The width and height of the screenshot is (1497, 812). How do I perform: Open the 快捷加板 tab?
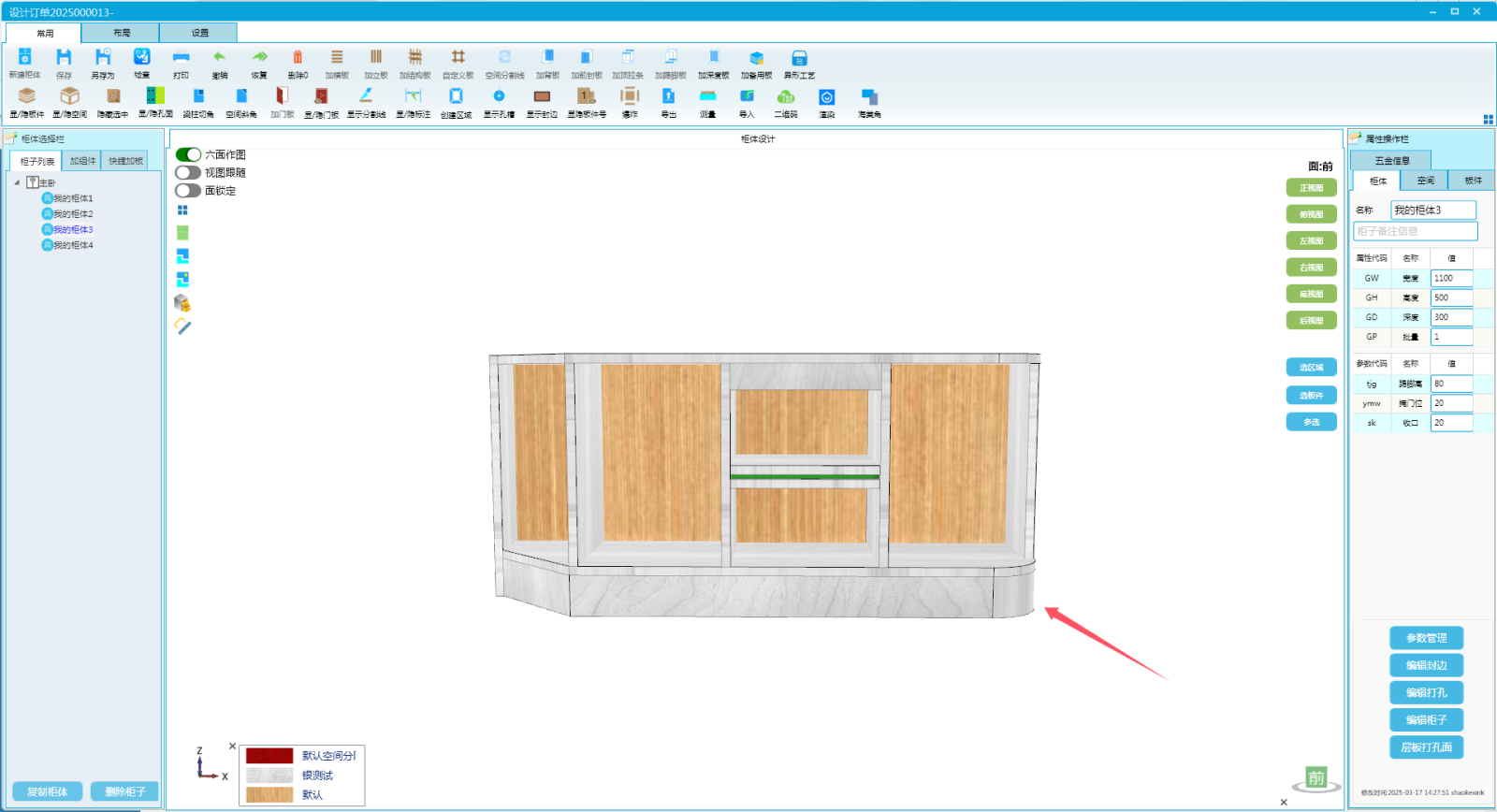[125, 161]
